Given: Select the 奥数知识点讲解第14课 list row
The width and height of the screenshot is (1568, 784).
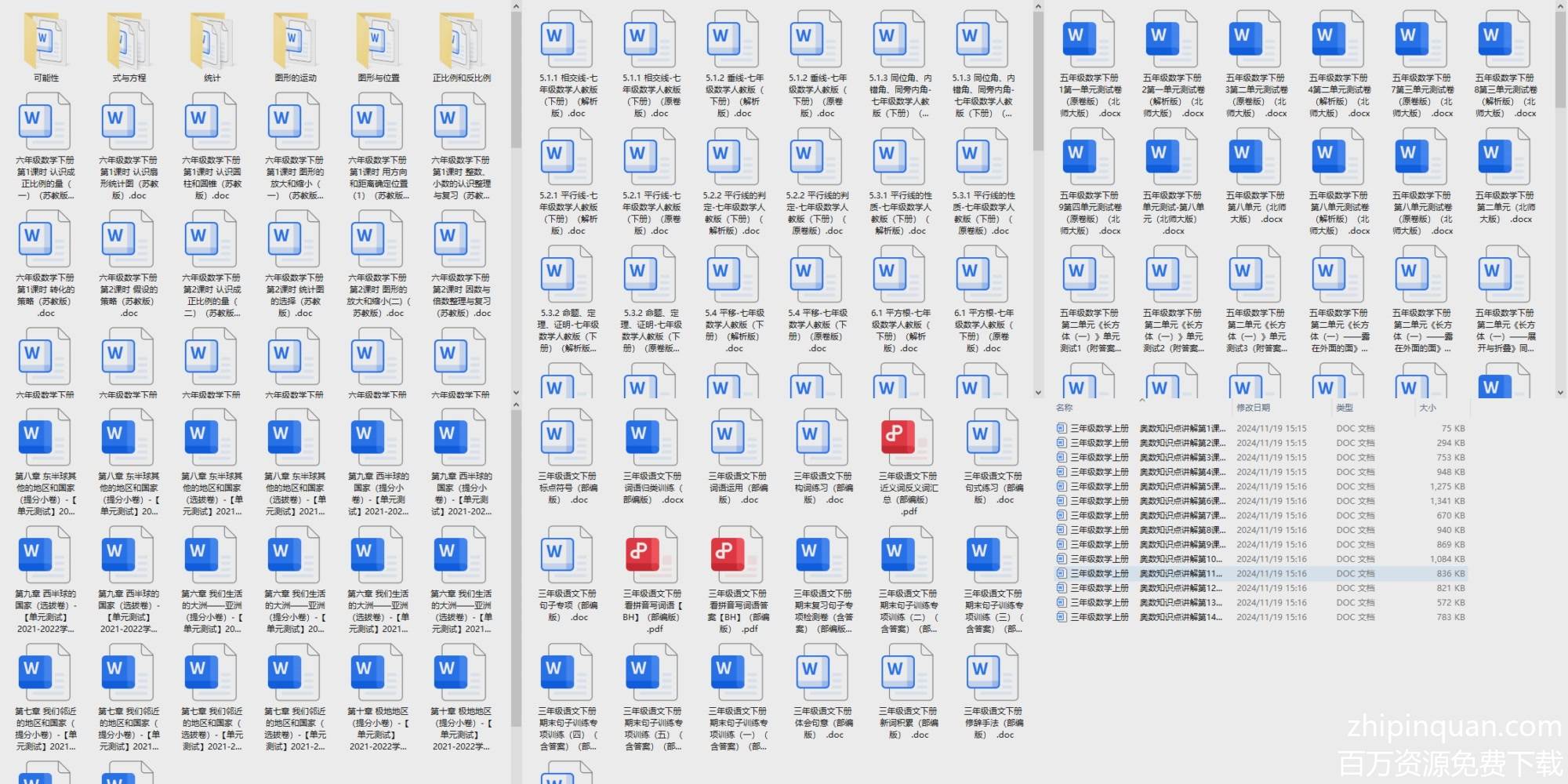Looking at the screenshot, I should pos(1261,617).
